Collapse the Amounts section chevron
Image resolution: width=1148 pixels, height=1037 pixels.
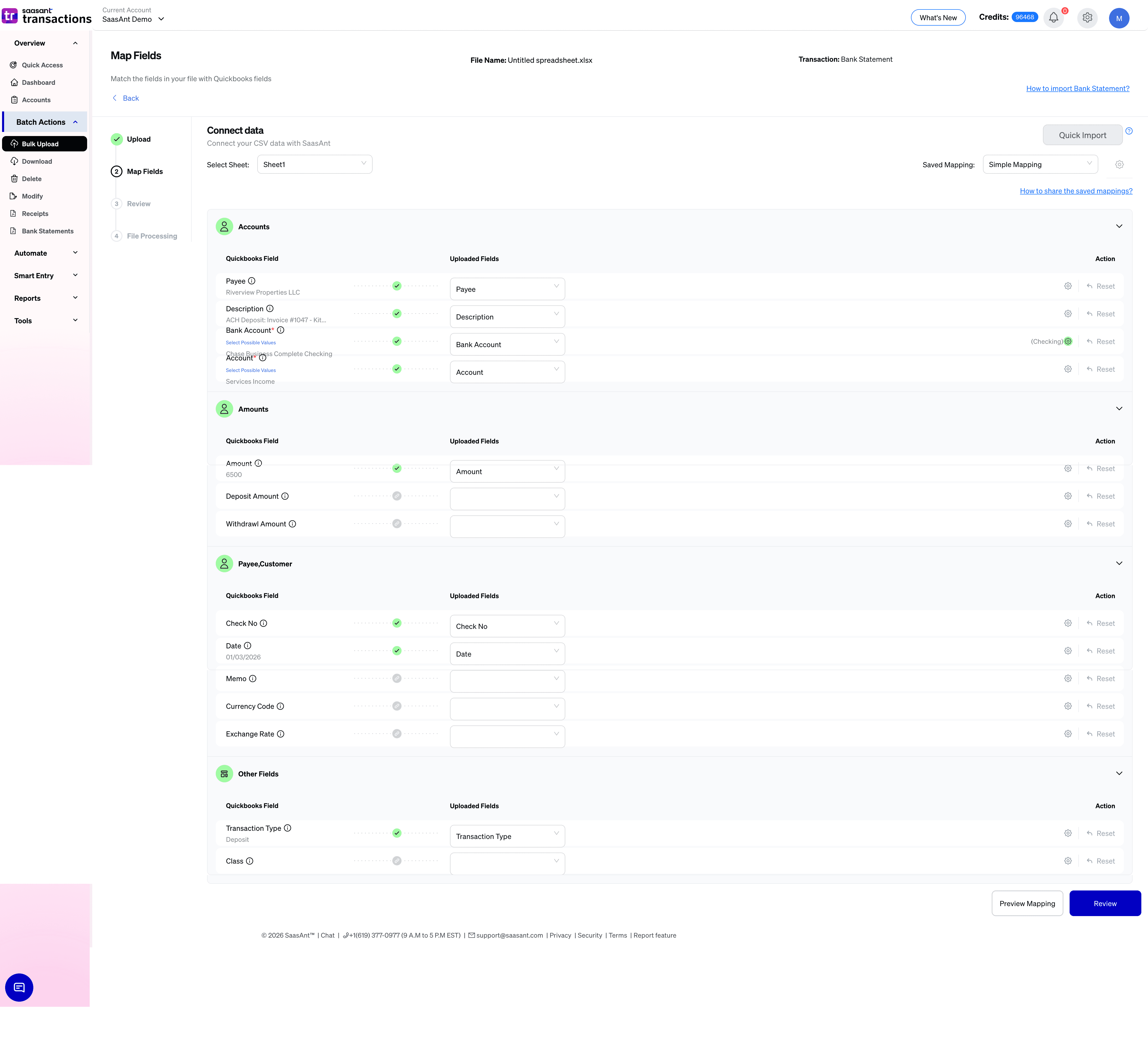point(1119,409)
